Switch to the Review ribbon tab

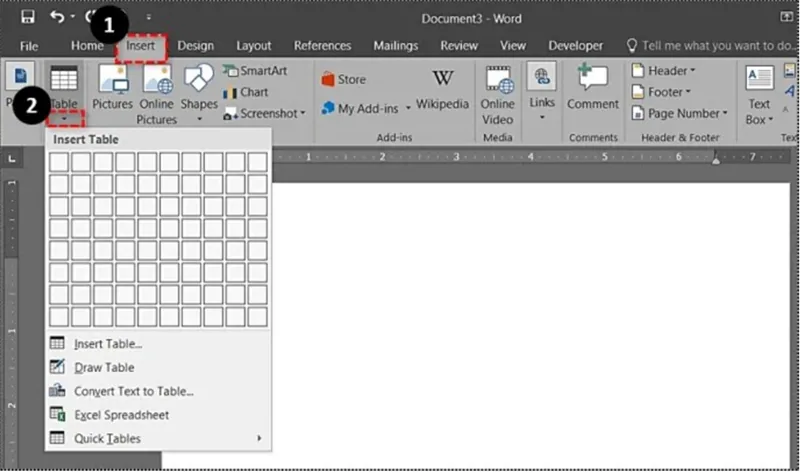point(459,46)
